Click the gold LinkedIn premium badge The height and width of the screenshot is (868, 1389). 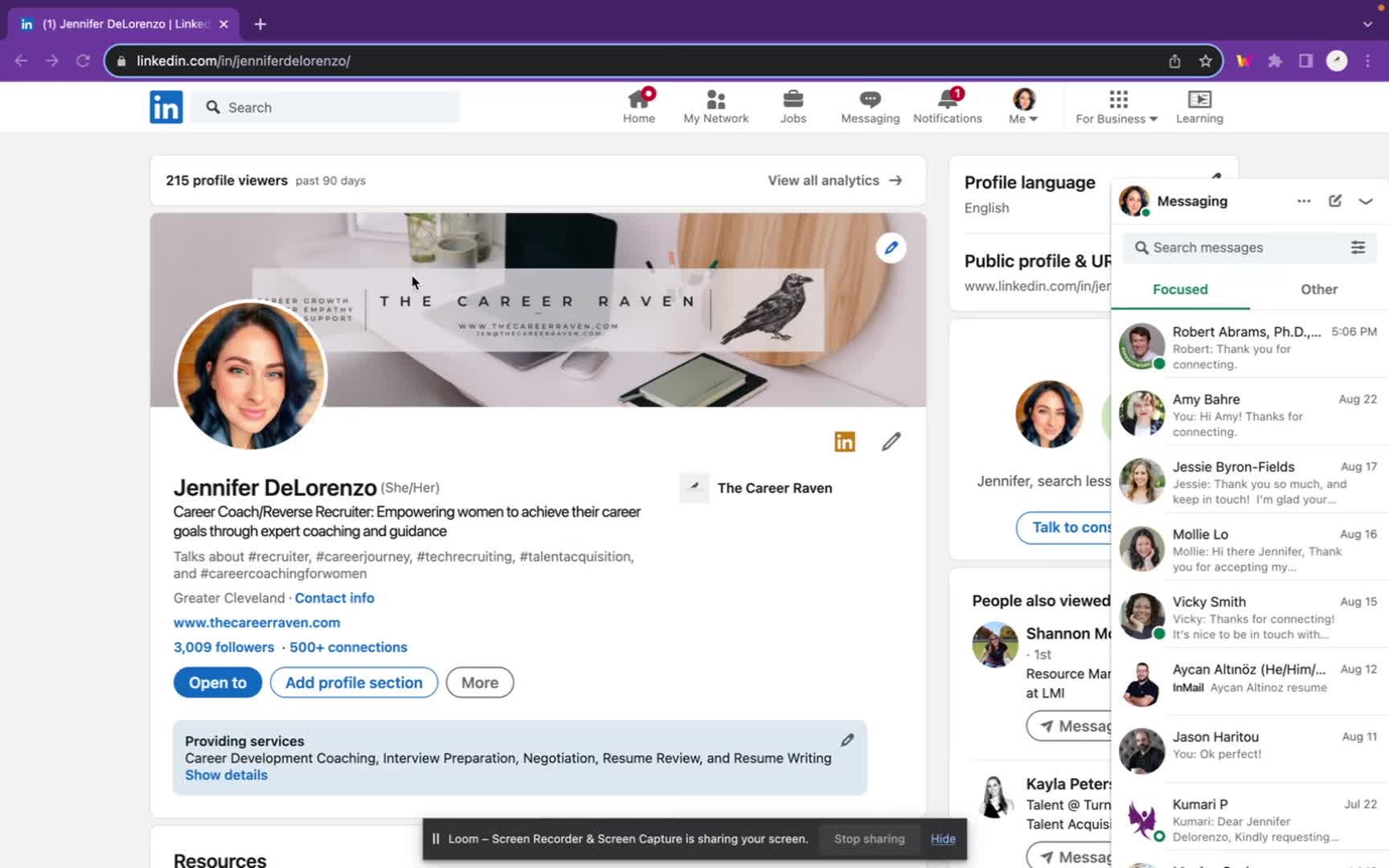(845, 441)
